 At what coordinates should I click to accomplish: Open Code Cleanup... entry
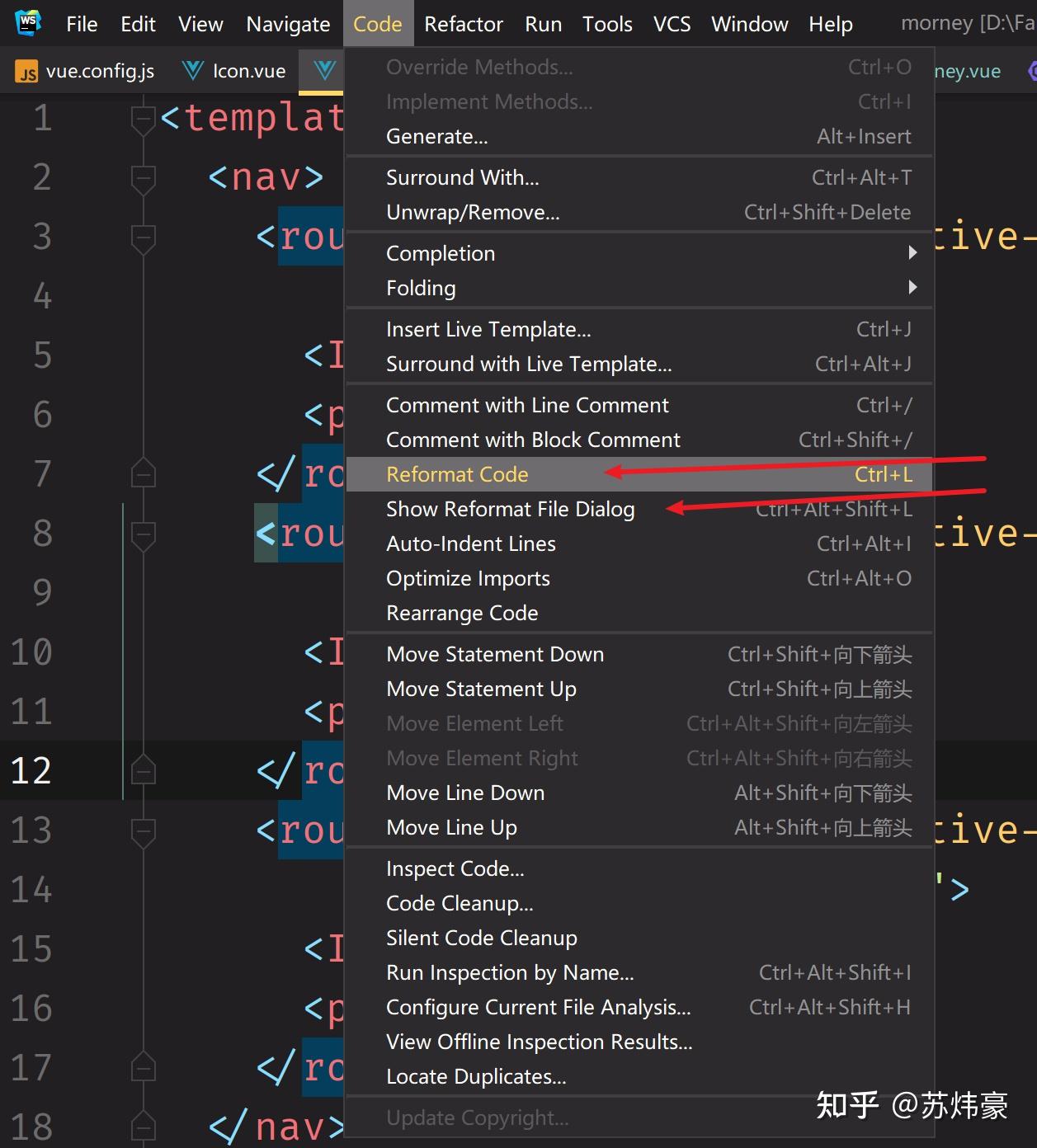639,903
